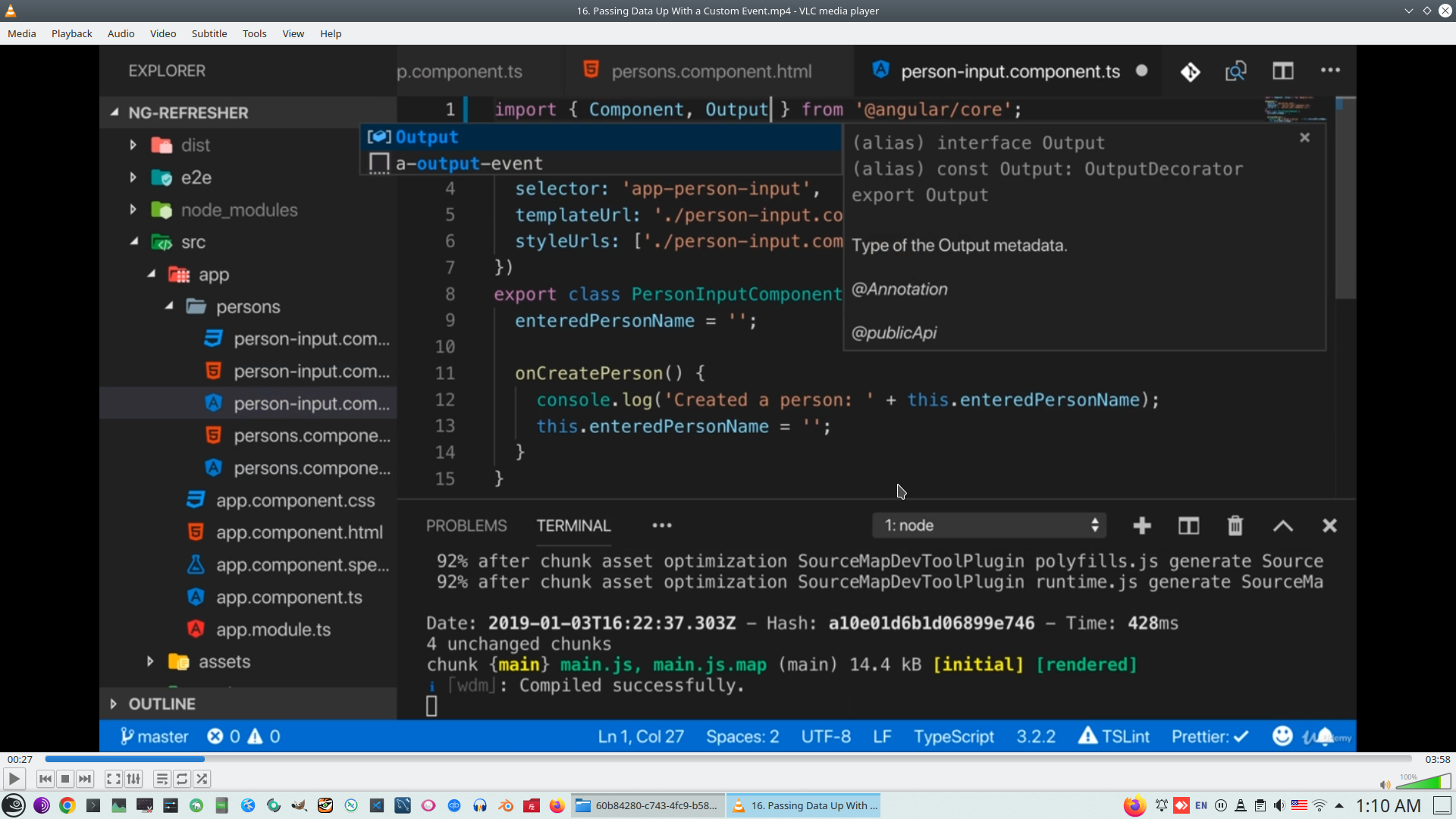This screenshot has width=1456, height=819.
Task: Toggle fullscreen video mode
Action: click(x=113, y=779)
